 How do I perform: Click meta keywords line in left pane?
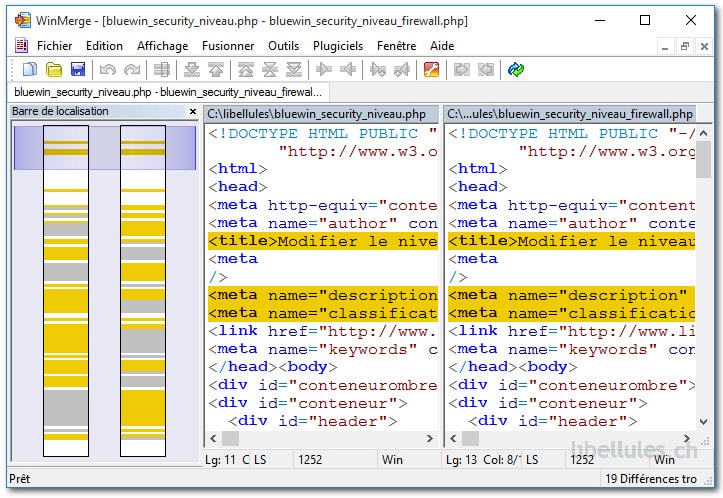323,350
